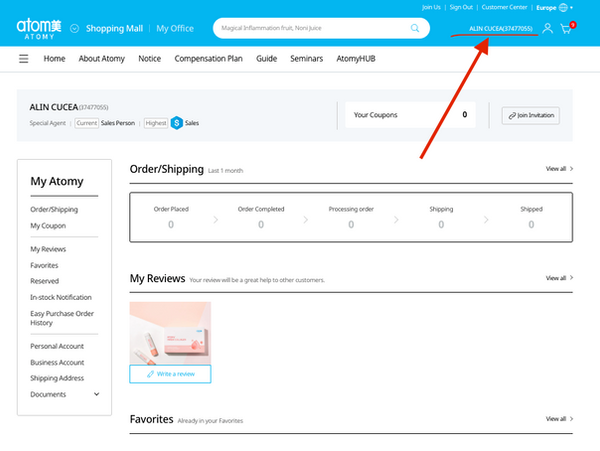Click the Processing order count
600x451 pixels.
point(351,225)
